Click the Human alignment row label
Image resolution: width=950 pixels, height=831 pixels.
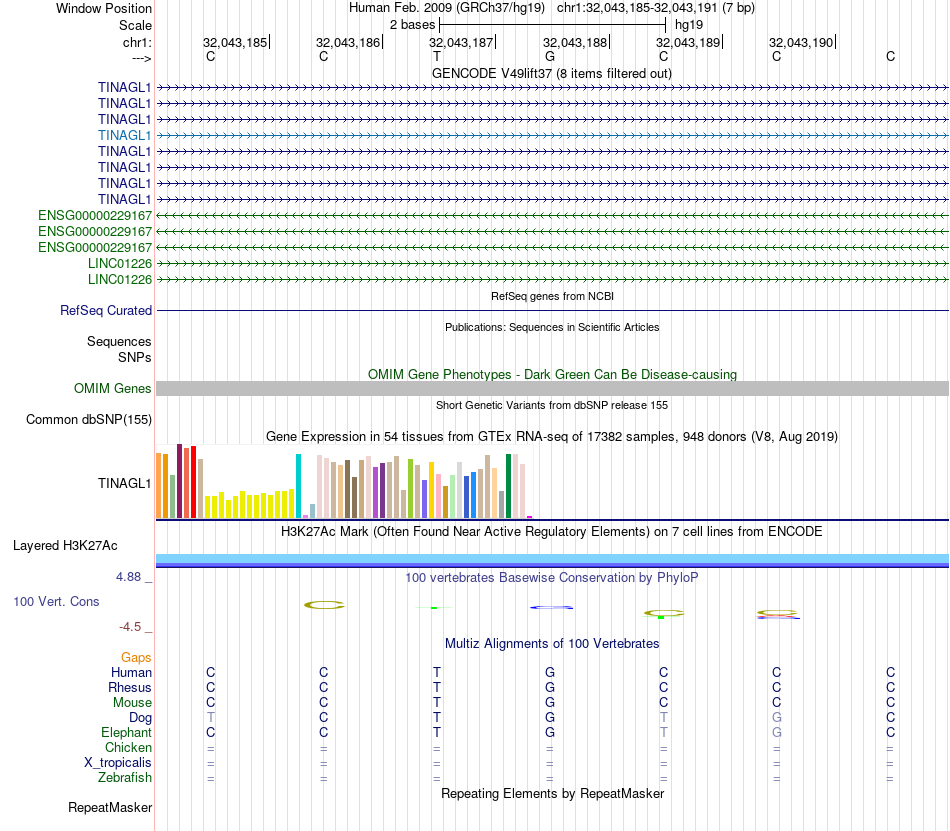(131, 672)
